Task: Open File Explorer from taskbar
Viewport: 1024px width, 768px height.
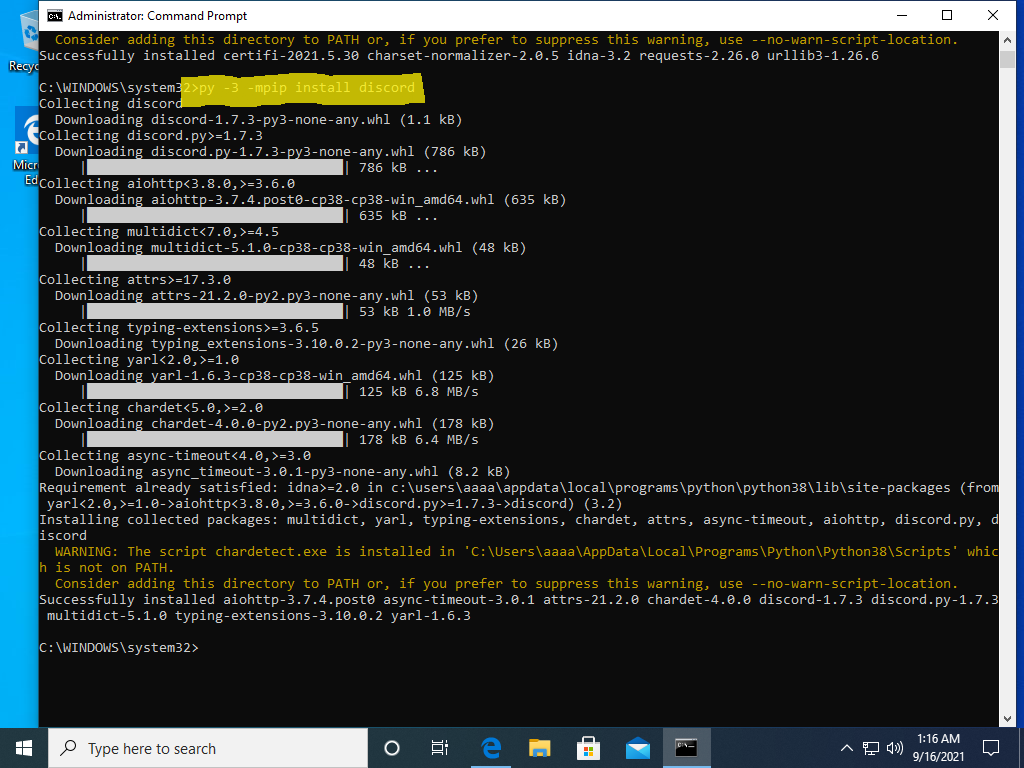Action: coord(539,748)
